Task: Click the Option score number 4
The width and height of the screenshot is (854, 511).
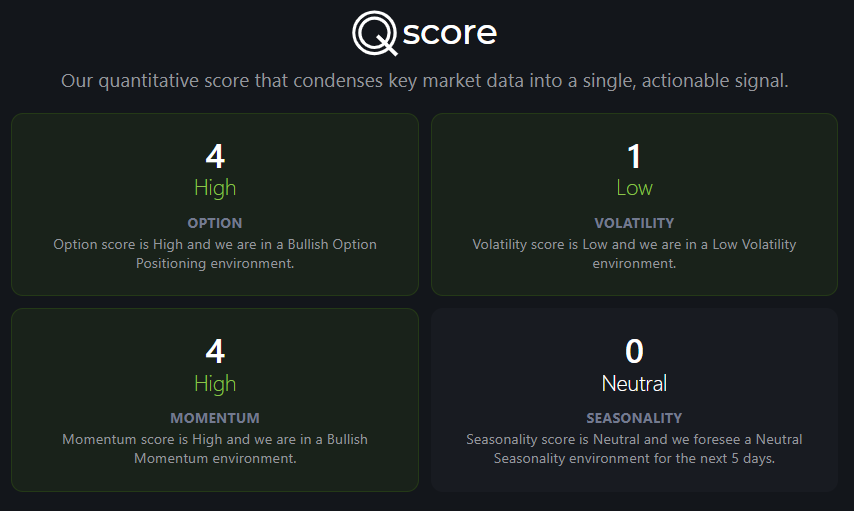Action: point(215,156)
